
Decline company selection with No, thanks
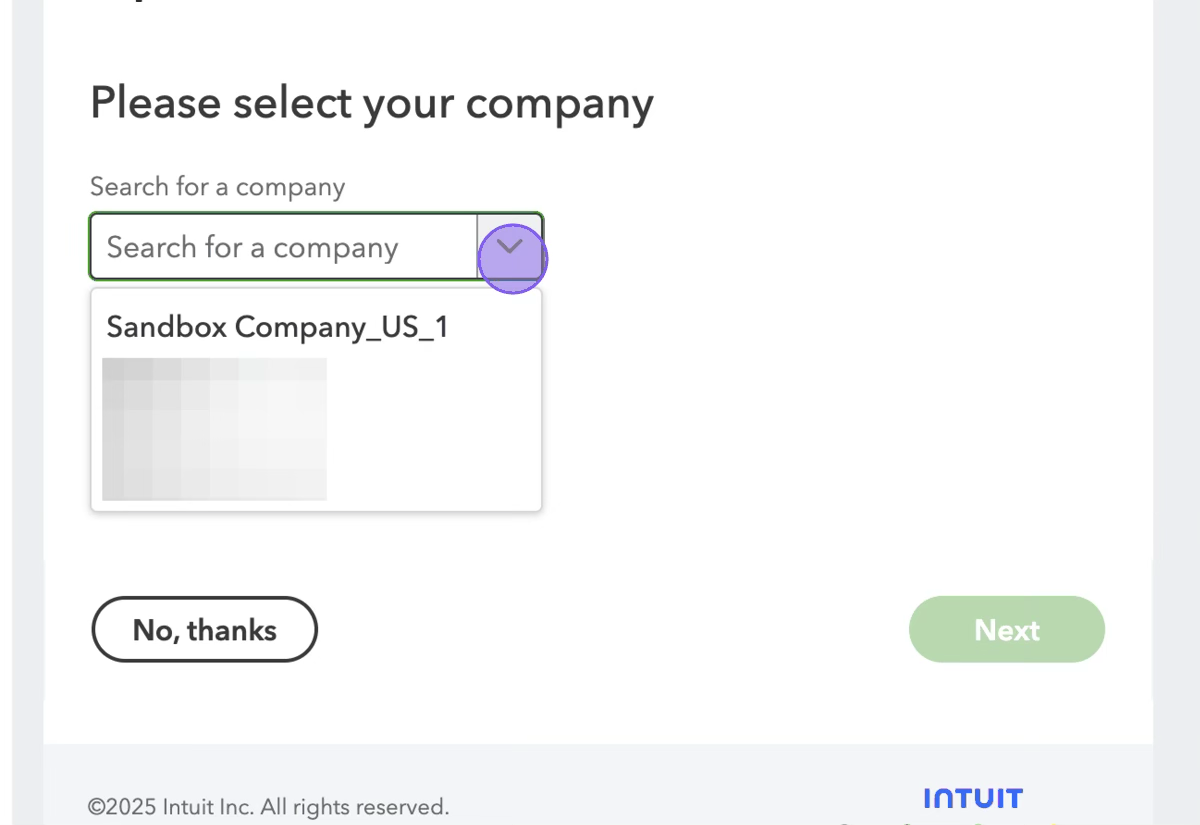[204, 629]
